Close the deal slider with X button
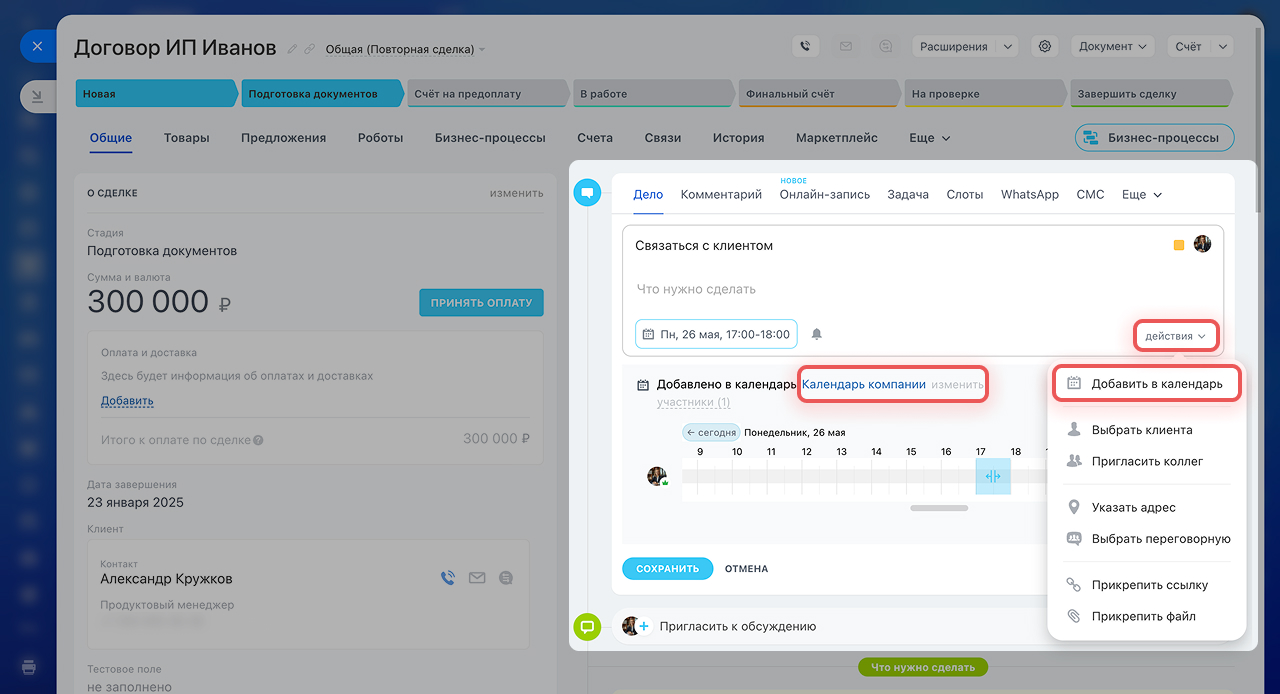This screenshot has height=694, width=1280. tap(37, 46)
